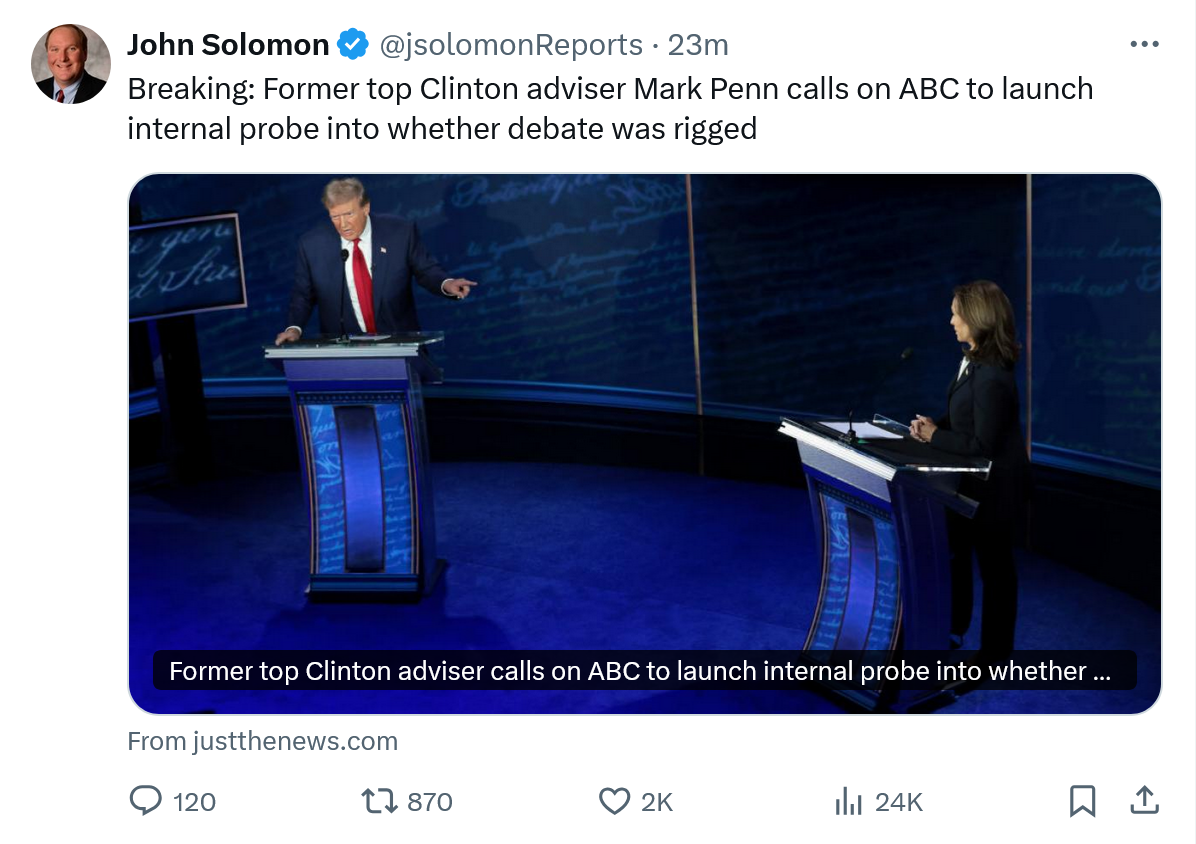This screenshot has width=1196, height=844.
Task: Click the 23m timestamp
Action: click(698, 45)
